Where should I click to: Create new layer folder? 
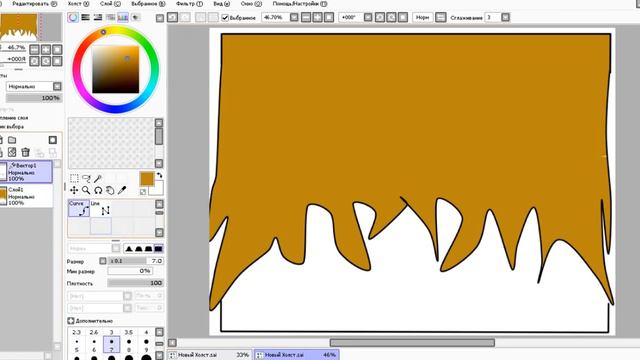(12, 140)
